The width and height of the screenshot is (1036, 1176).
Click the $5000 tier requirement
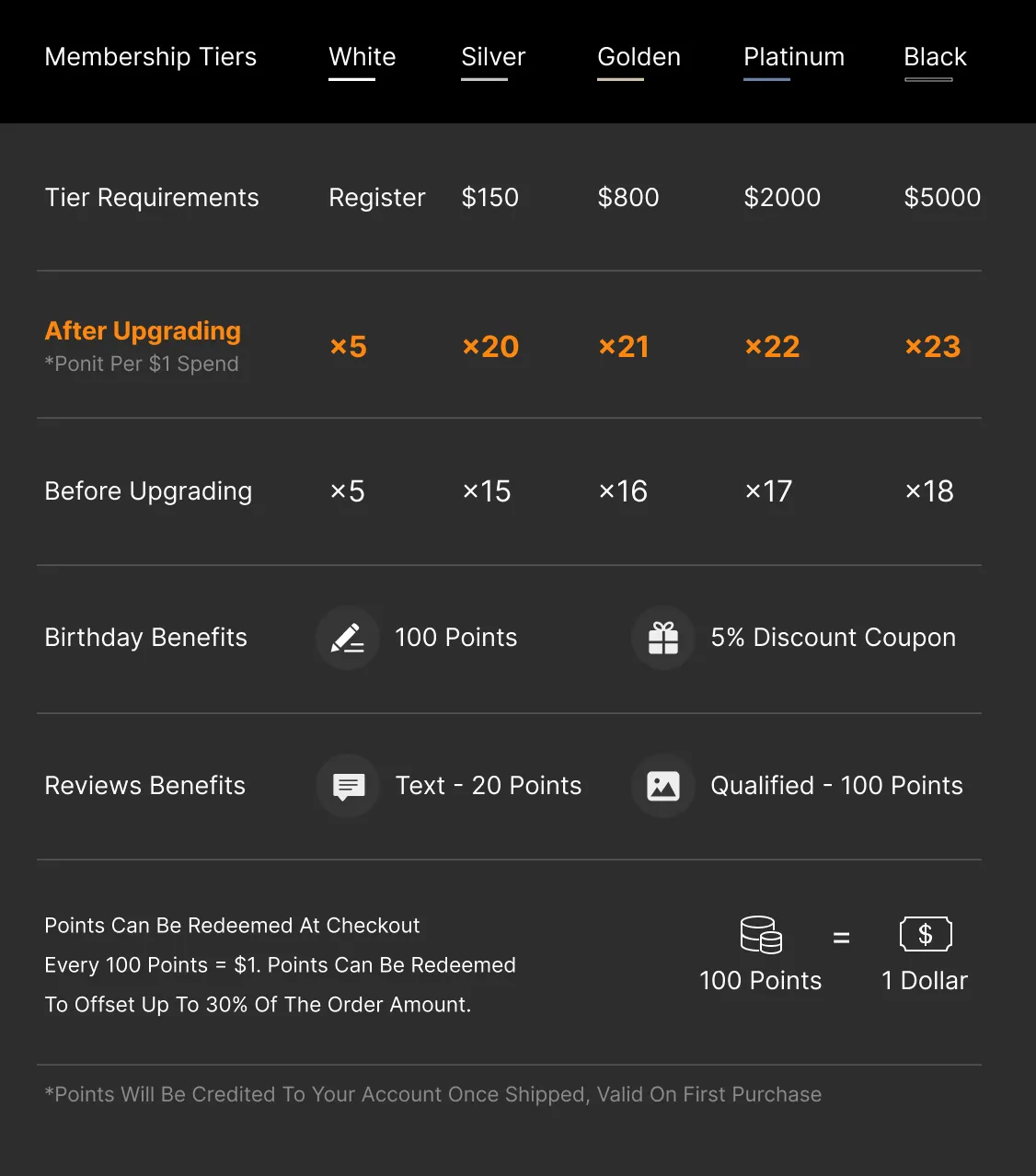click(x=942, y=198)
